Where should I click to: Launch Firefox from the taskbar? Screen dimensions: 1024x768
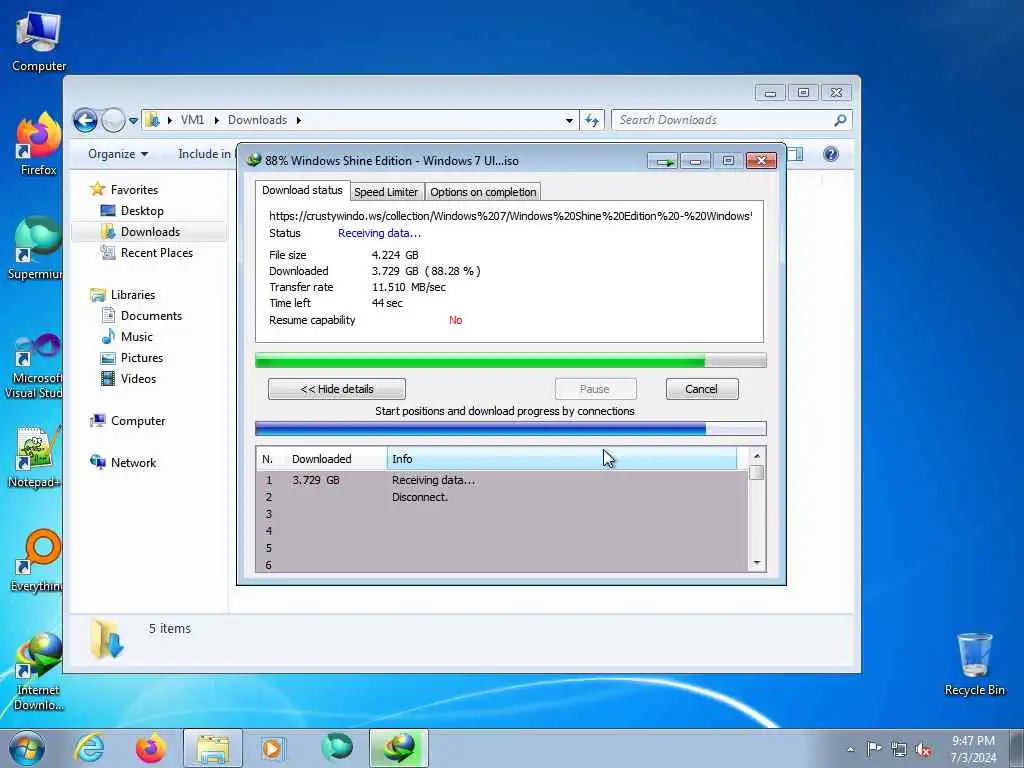tap(150, 748)
